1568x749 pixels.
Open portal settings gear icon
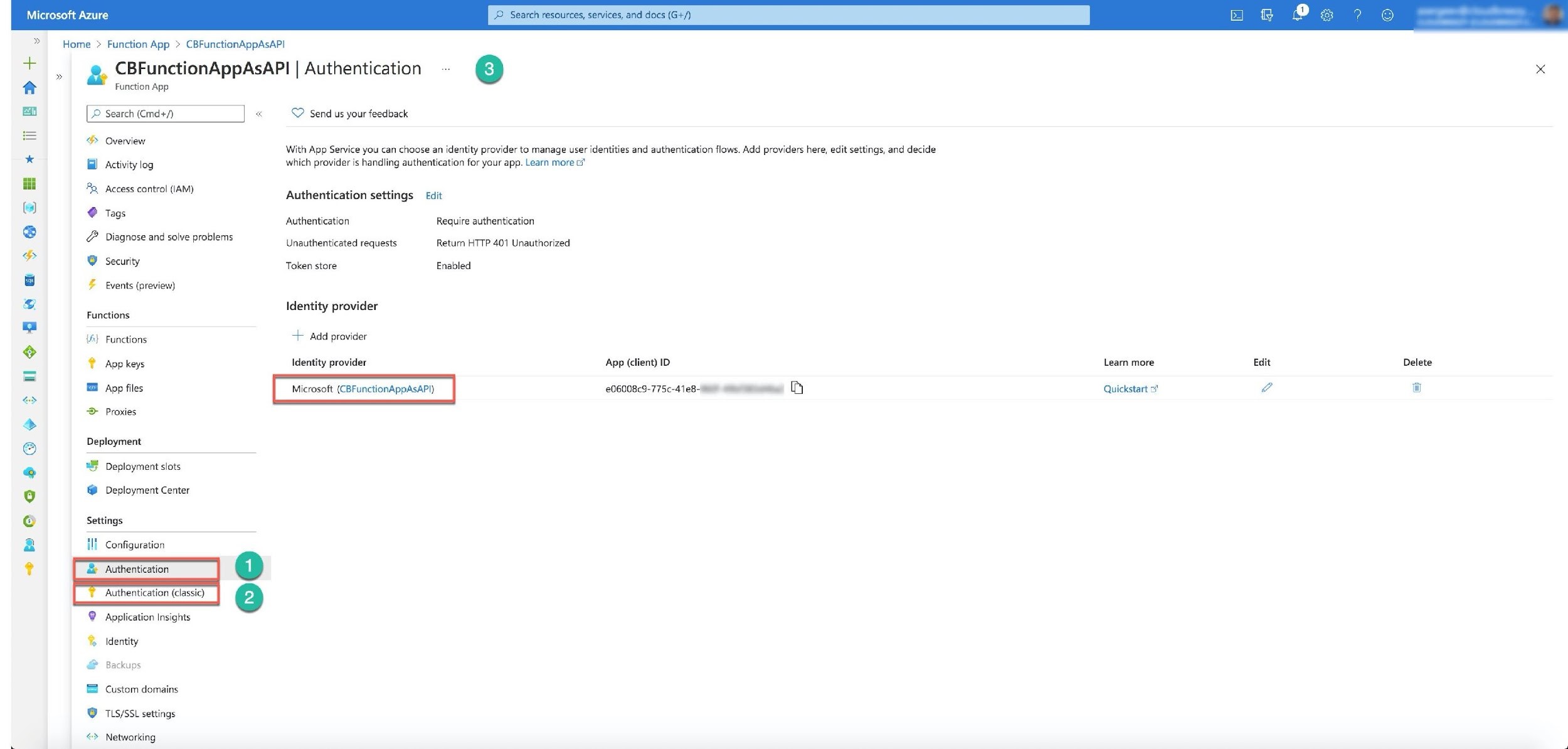(1327, 15)
